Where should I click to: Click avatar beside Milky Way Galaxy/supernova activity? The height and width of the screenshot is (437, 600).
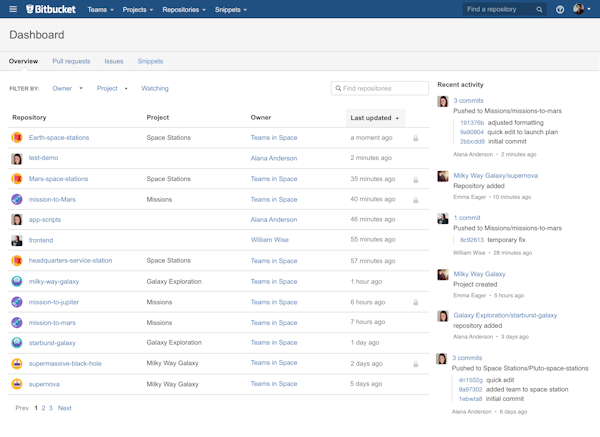tap(443, 176)
